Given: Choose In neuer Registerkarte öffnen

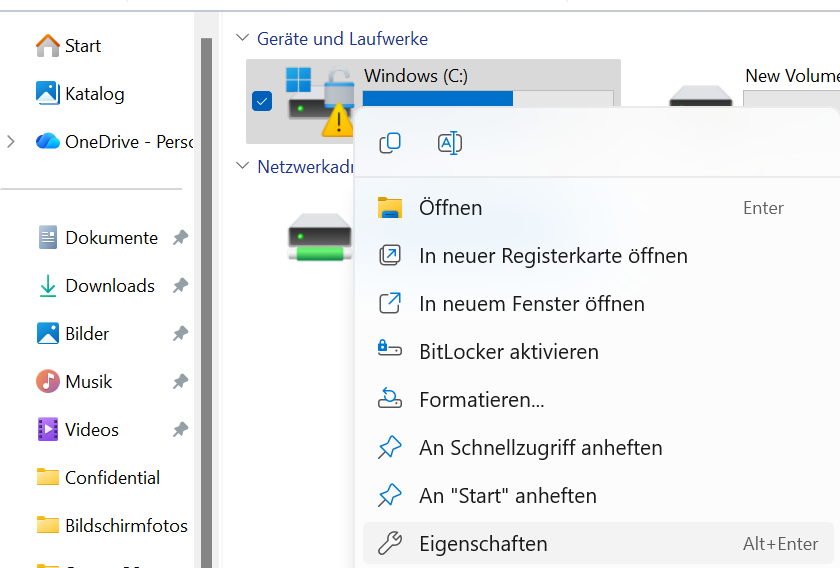Looking at the screenshot, I should 553,256.
